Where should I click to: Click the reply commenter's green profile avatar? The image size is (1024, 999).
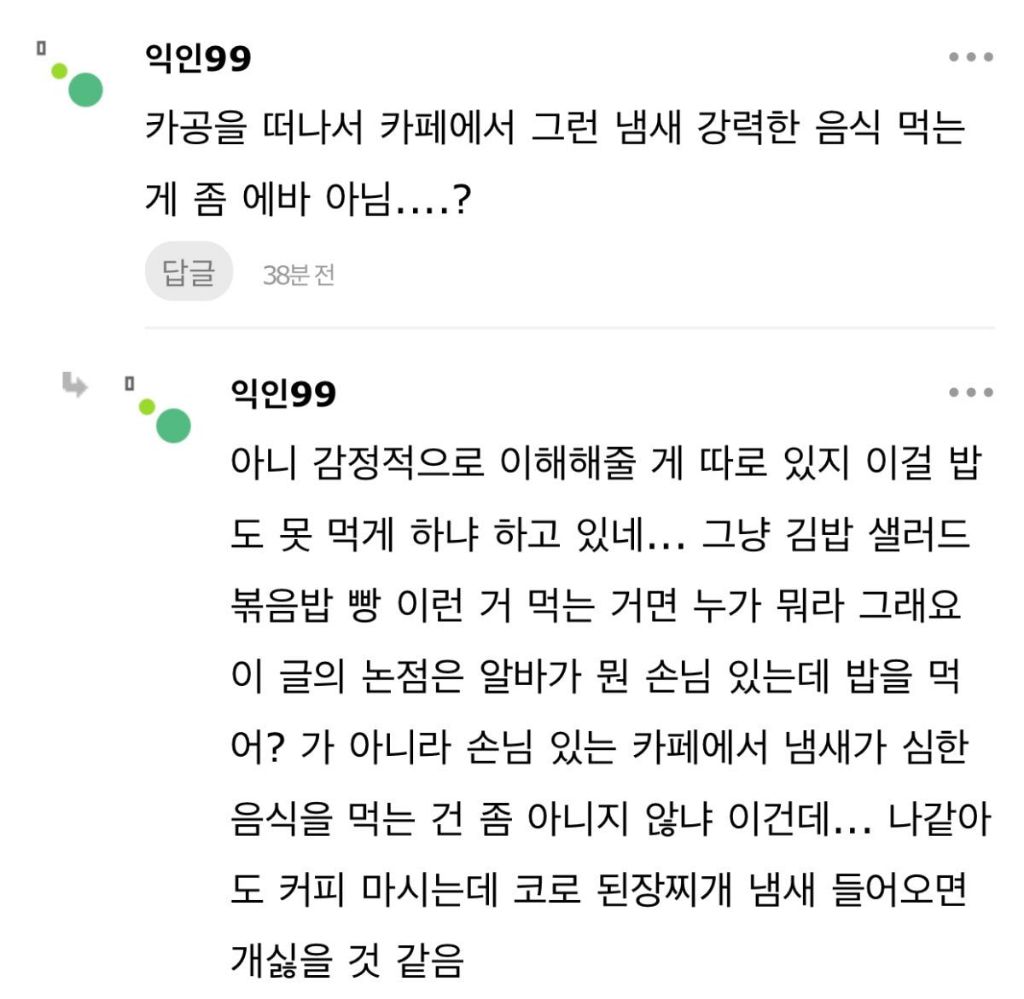[x=171, y=425]
